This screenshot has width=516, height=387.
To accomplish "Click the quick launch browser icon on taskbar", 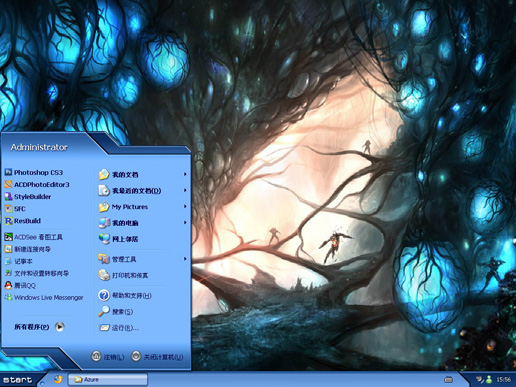I will (58, 379).
